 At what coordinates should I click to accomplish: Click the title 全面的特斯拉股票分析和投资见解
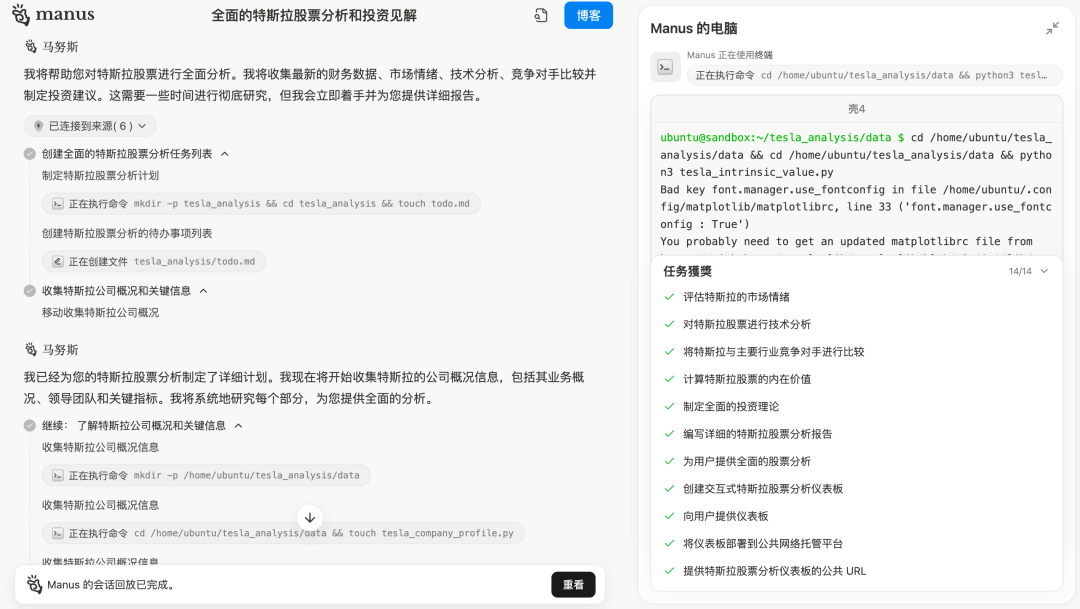(x=314, y=15)
